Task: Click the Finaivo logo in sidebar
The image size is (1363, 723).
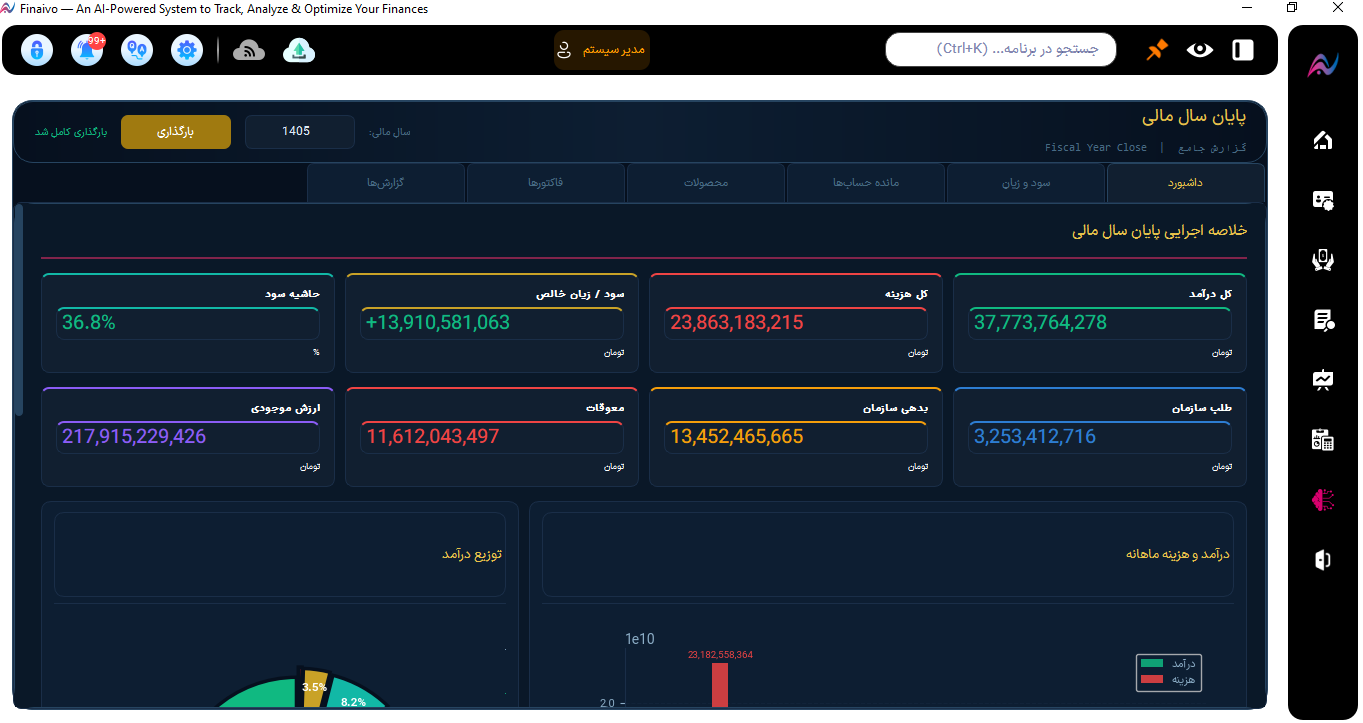Action: 1323,65
